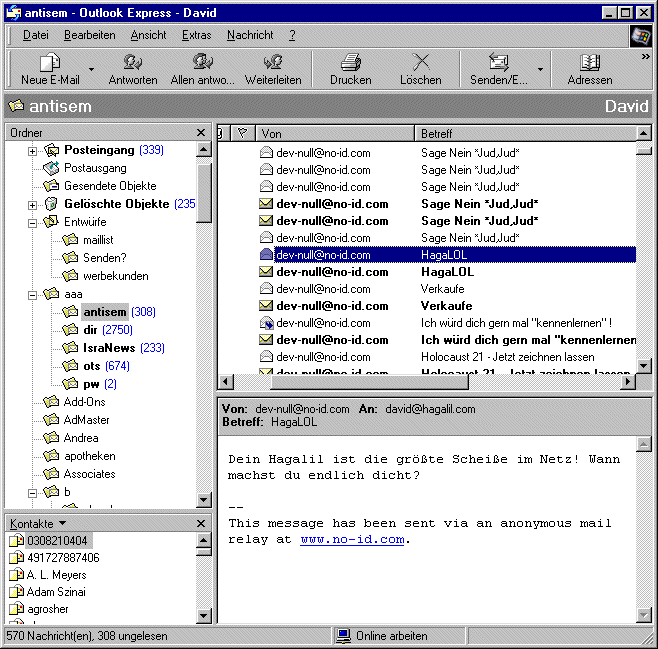This screenshot has width=658, height=649.
Task: Sort messages by the Von column header
Action: click(x=334, y=133)
